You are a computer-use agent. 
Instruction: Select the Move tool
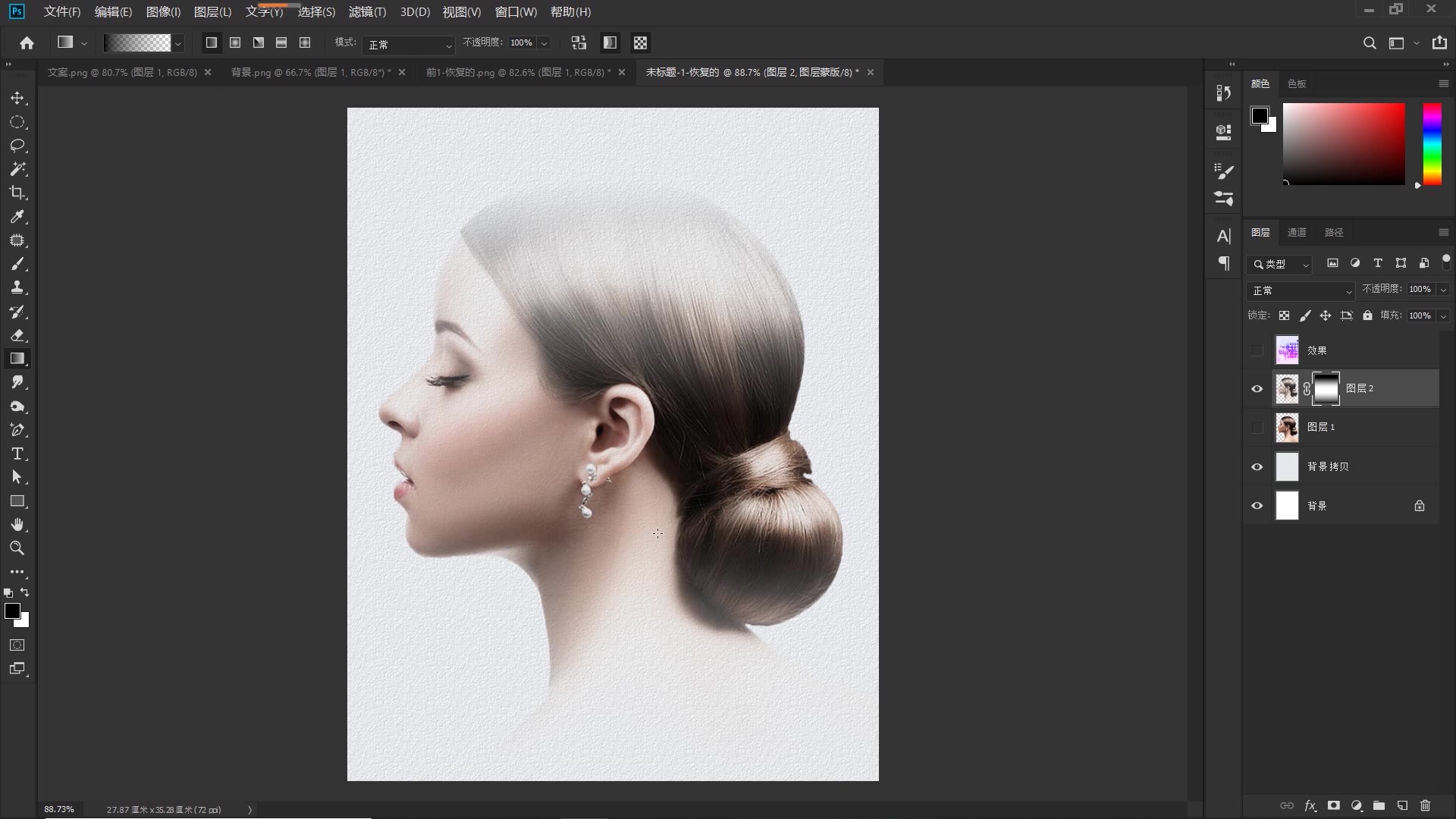point(17,99)
